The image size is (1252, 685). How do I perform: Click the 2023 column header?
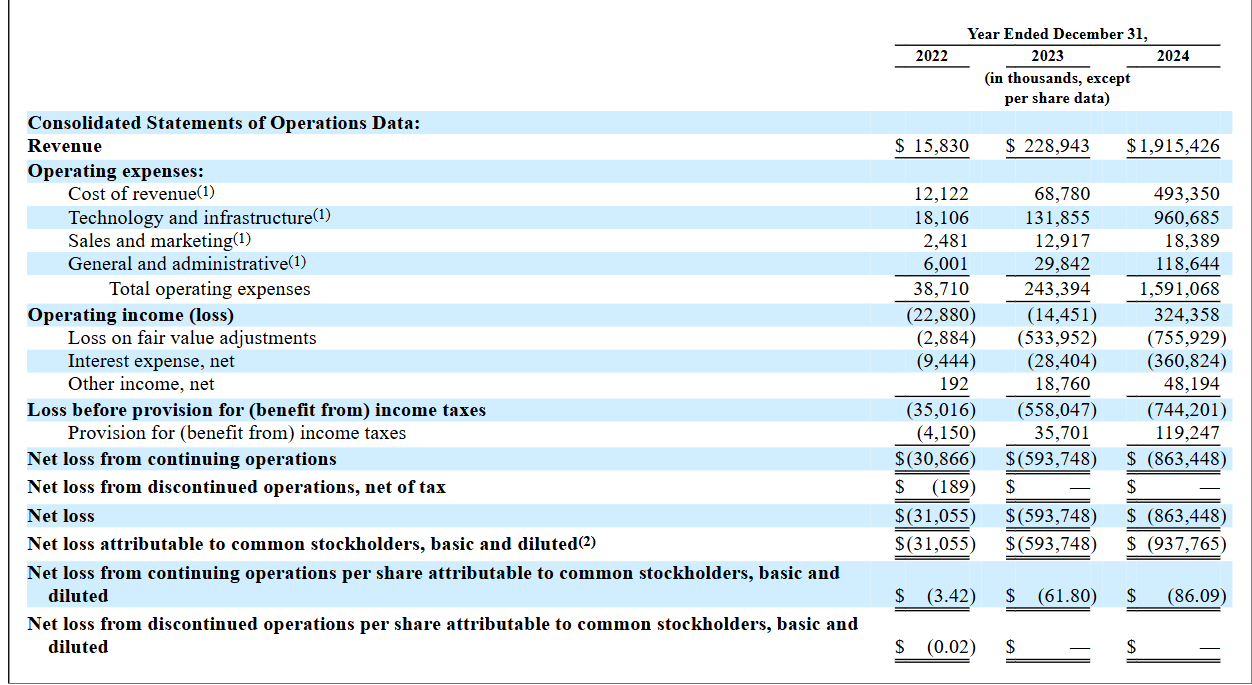tap(1047, 56)
